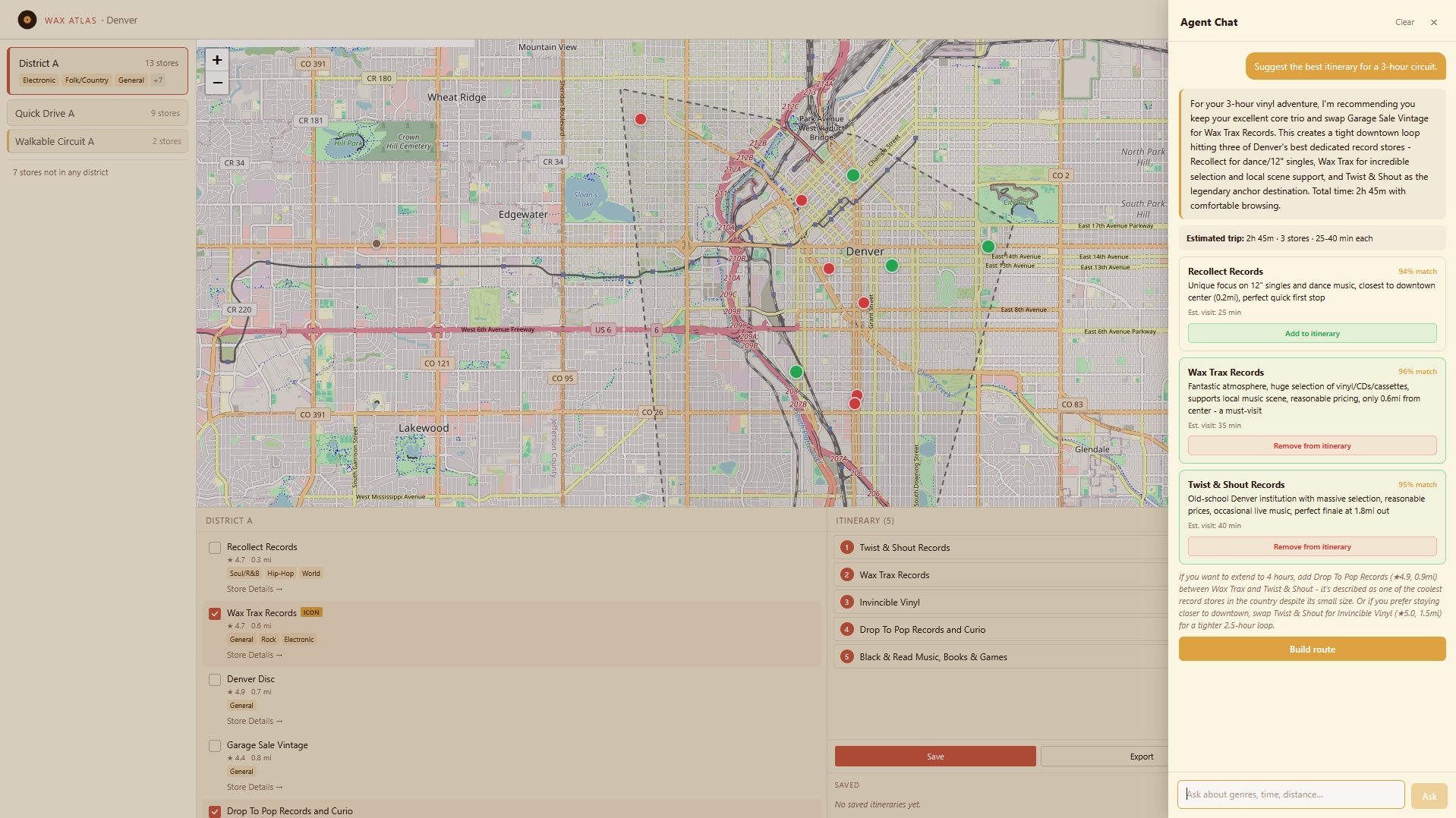Open Store Details for Wax Trax Records

coord(254,655)
